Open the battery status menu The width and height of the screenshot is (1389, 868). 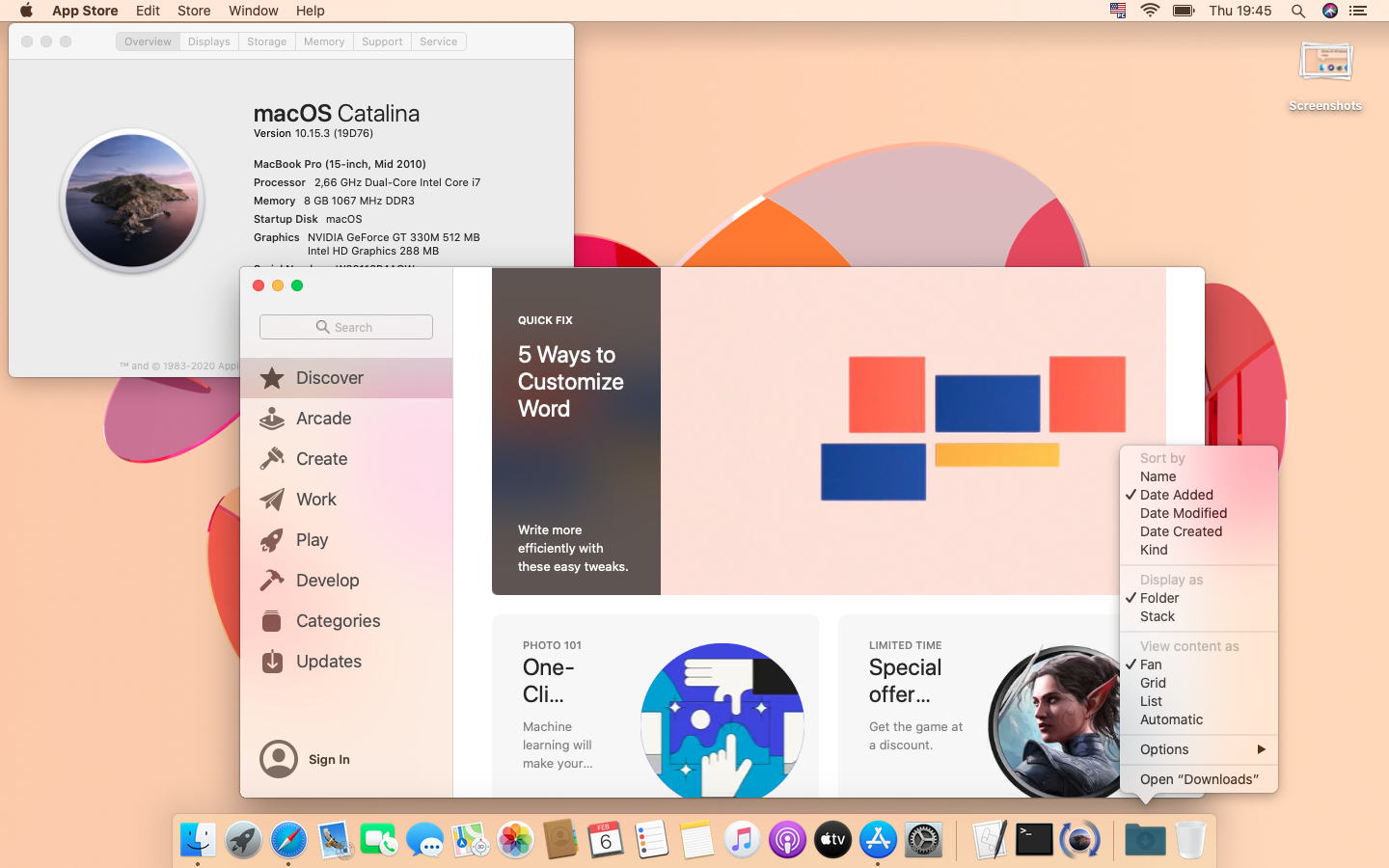click(x=1184, y=11)
